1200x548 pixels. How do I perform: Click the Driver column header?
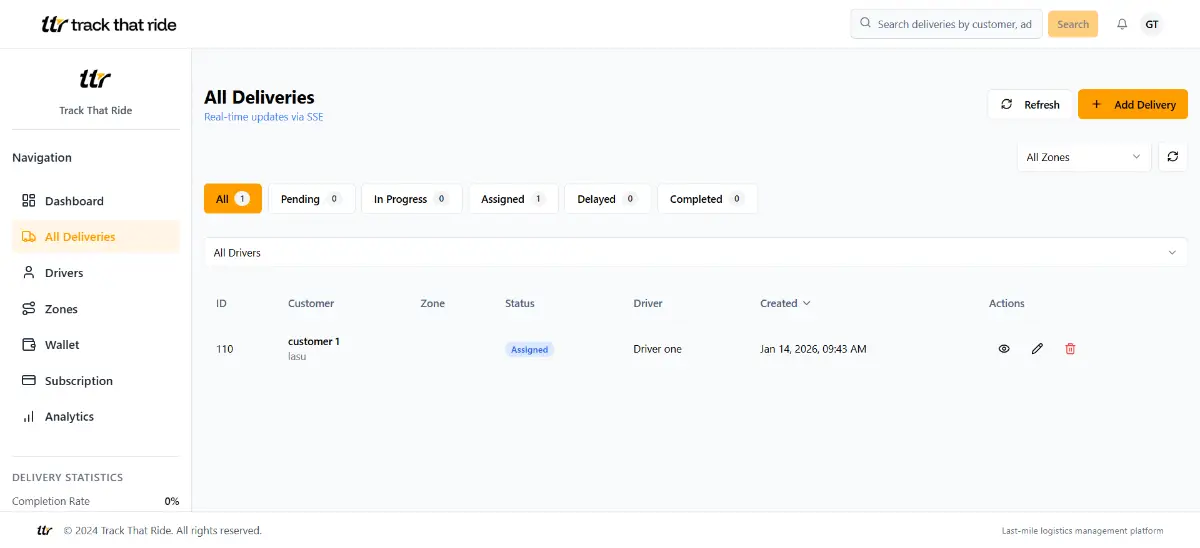pos(648,303)
